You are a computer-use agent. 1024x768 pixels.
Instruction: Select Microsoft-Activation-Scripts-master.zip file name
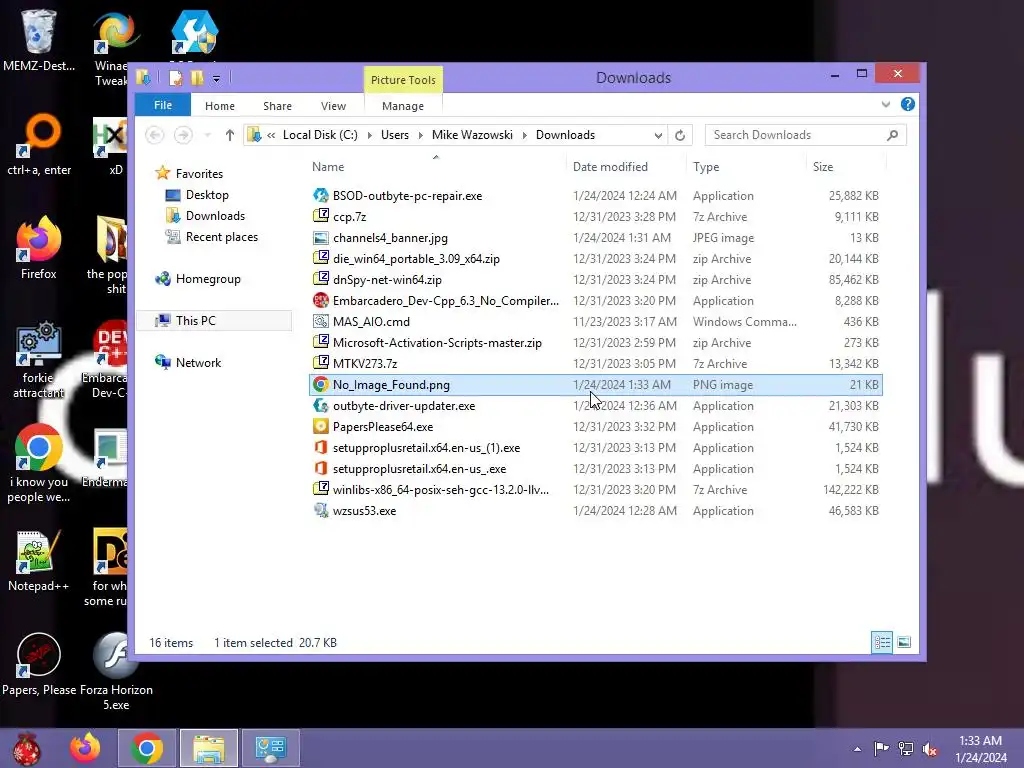[x=438, y=343]
